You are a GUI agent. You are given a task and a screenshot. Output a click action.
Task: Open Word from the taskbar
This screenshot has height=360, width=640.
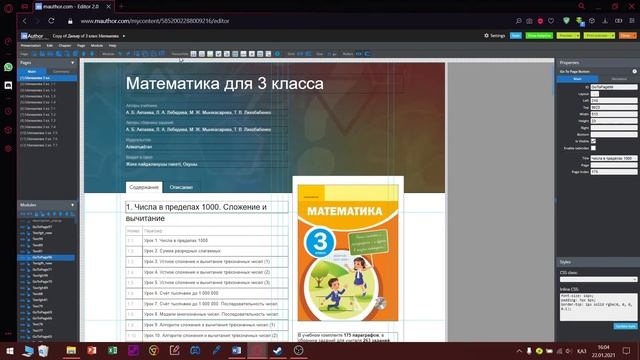coord(236,351)
